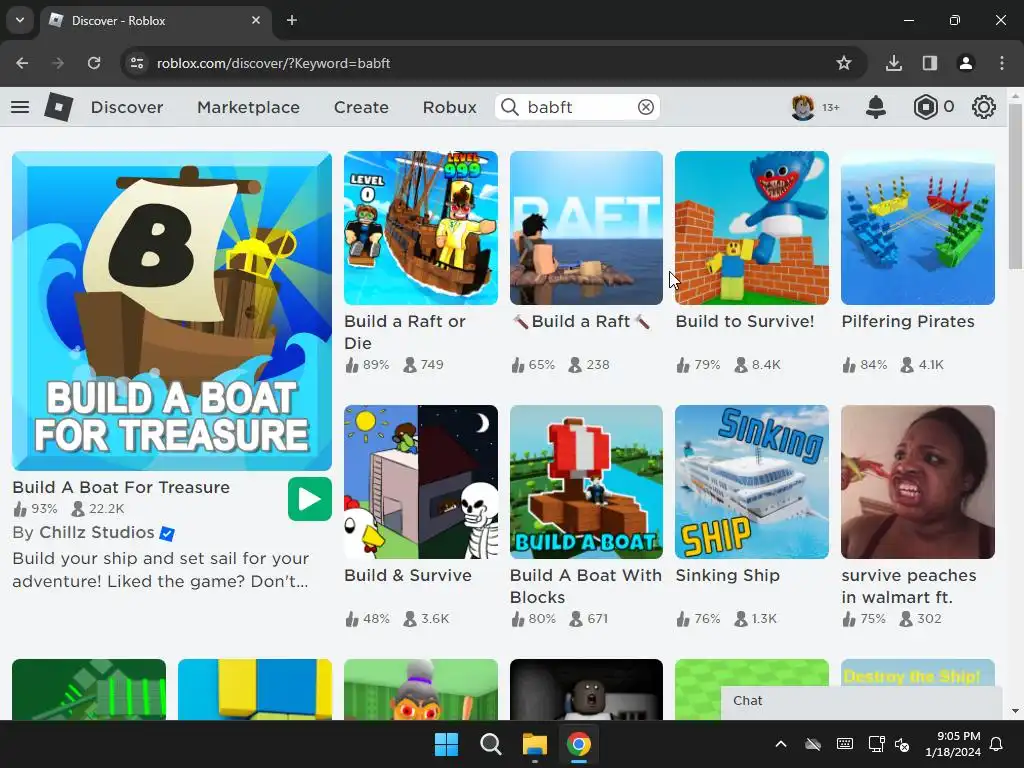This screenshot has height=768, width=1024.
Task: Open the Create menu item
Action: (x=361, y=107)
